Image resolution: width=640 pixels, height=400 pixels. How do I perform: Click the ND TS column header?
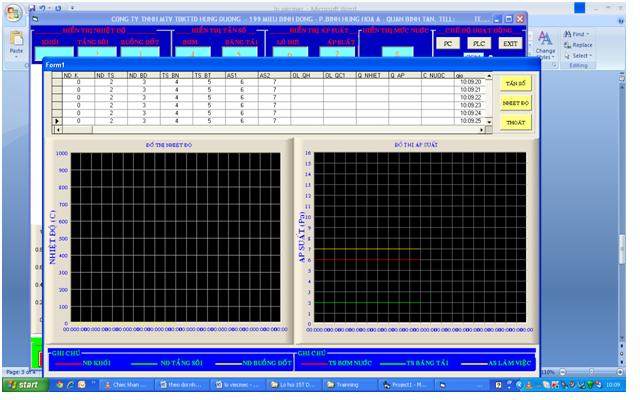[110, 75]
